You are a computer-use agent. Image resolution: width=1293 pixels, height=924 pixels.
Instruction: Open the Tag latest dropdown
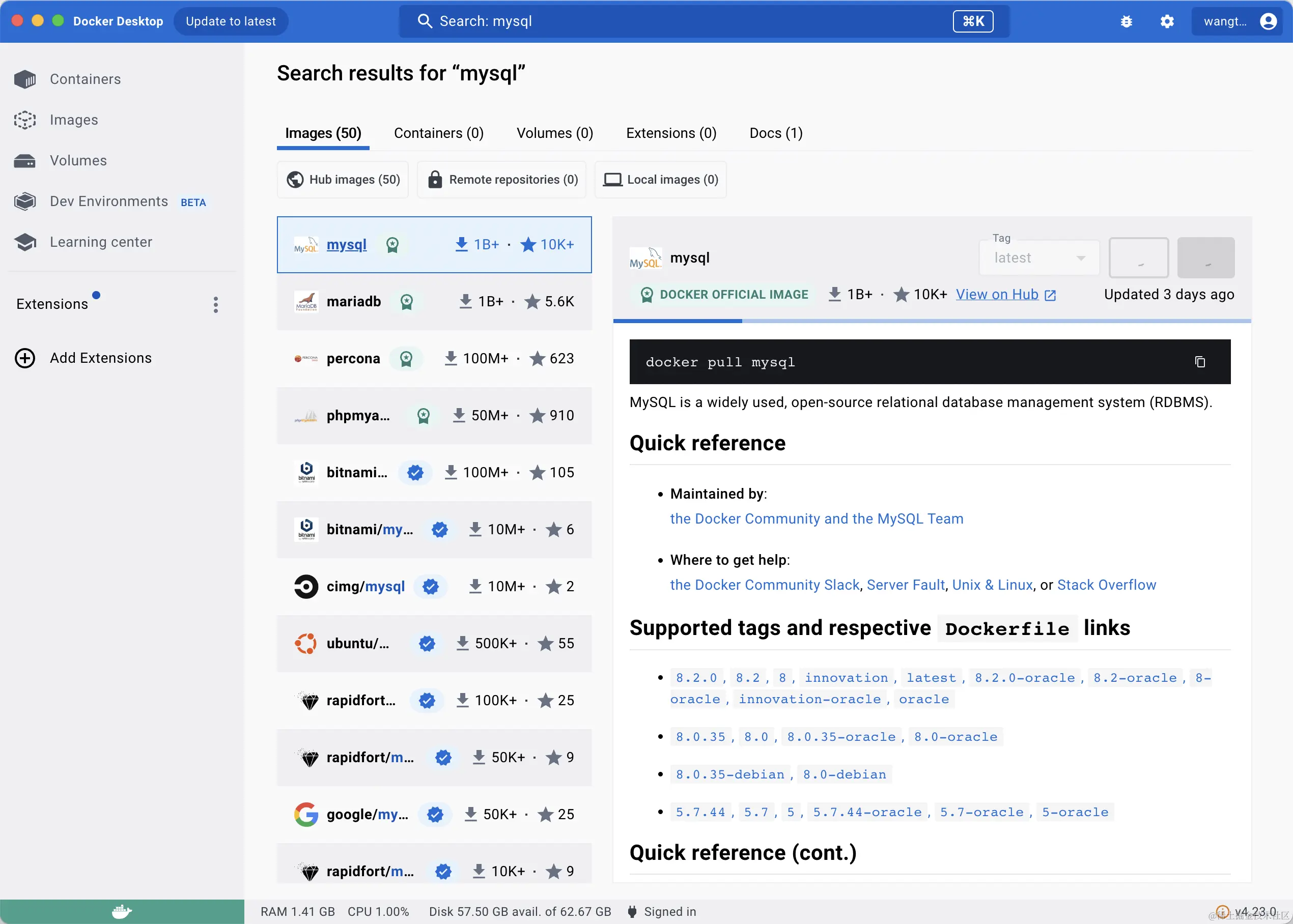(1039, 258)
